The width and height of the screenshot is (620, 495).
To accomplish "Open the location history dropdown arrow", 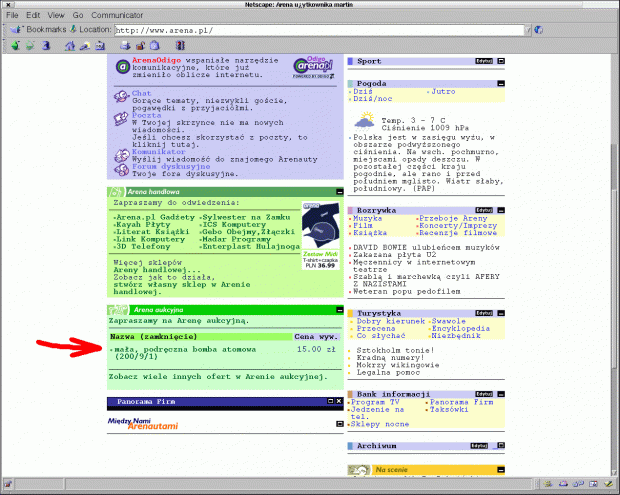I will [528, 30].
